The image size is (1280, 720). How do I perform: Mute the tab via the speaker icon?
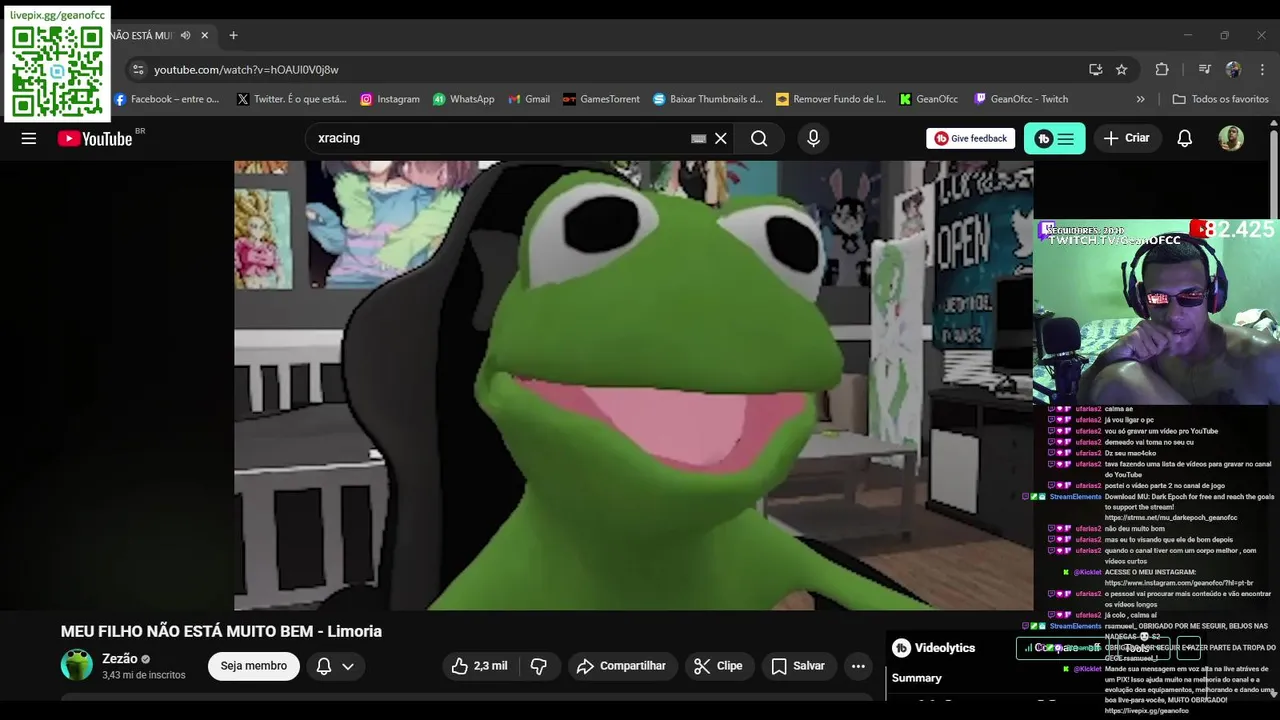[x=185, y=35]
